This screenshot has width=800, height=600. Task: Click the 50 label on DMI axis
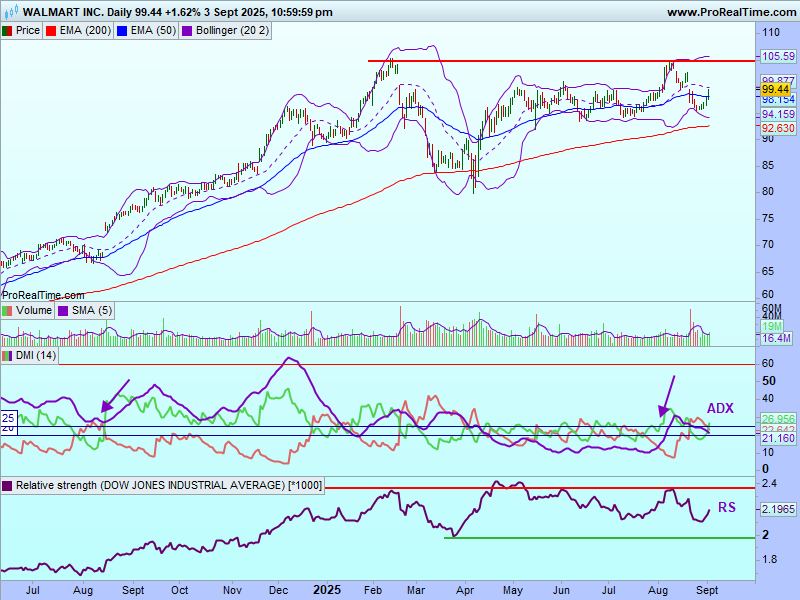[x=768, y=381]
